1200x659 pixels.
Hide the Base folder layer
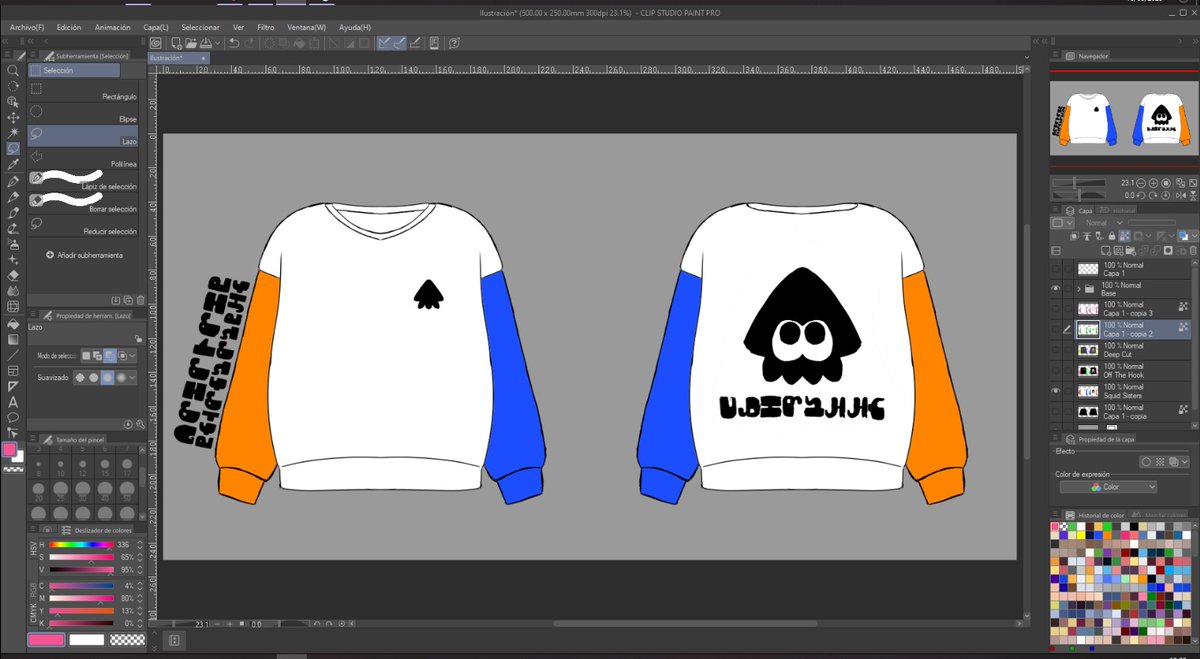(x=1056, y=288)
